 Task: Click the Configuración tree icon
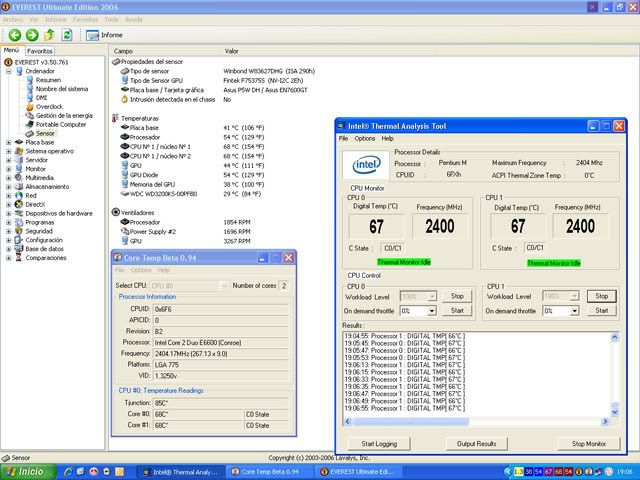pyautogui.click(x=19, y=240)
